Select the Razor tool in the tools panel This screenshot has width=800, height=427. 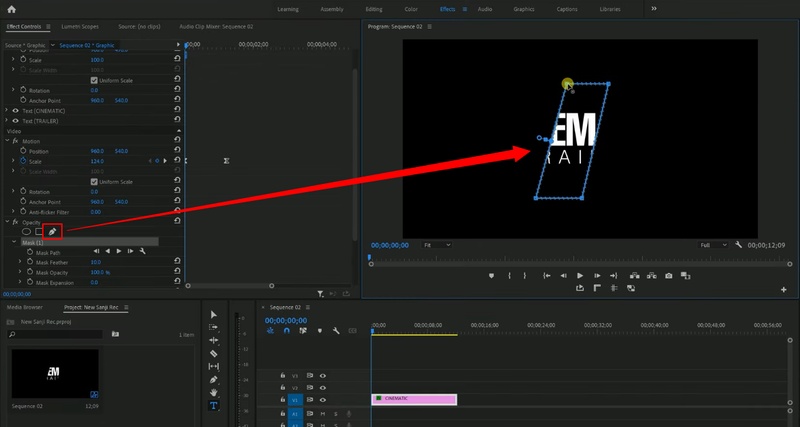tap(214, 353)
